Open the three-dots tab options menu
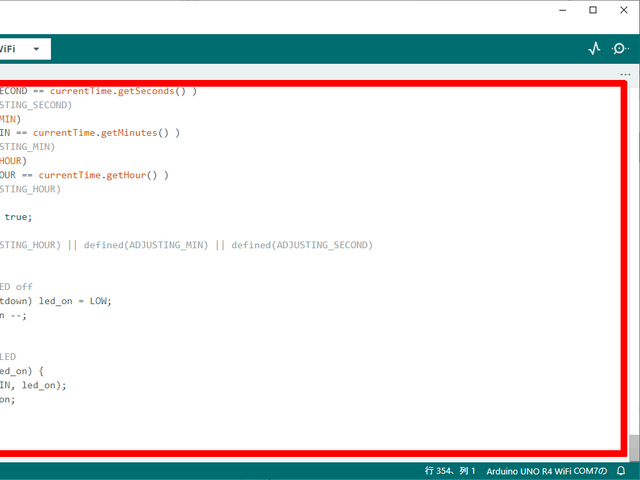 625,72
